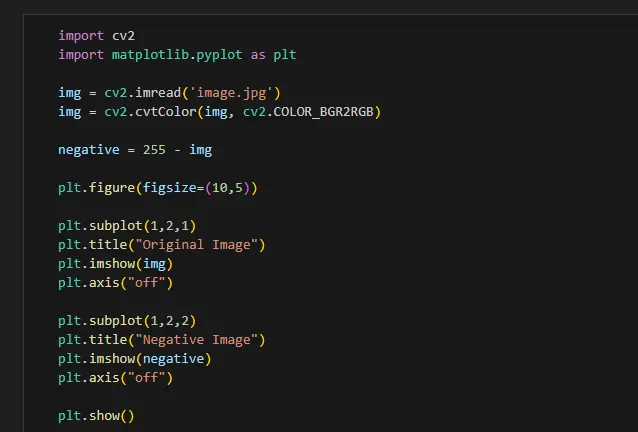Screen dimensions: 638x432
Task: Click the 'plt.show()' line
Action: pyautogui.click(x=96, y=416)
